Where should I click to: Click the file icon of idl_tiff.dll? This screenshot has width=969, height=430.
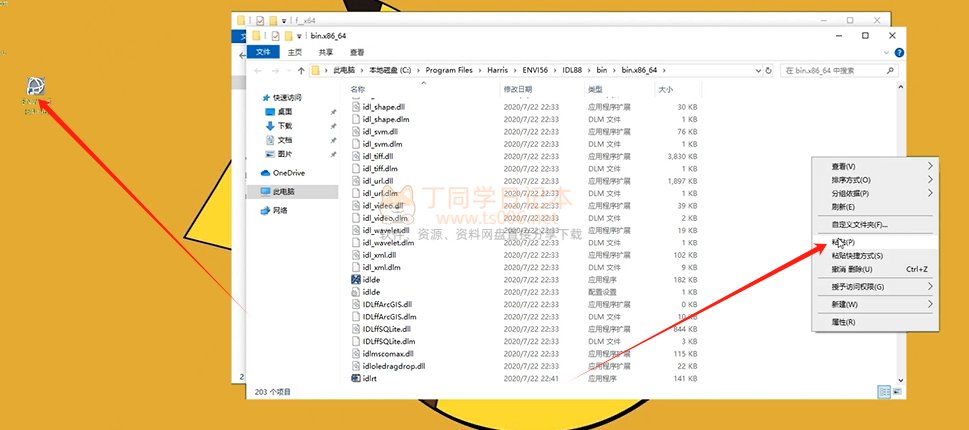click(355, 156)
